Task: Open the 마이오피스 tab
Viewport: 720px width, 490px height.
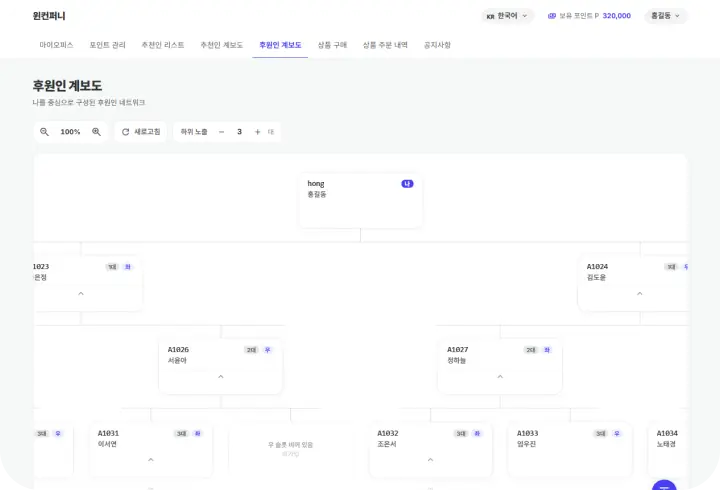Action: point(56,45)
